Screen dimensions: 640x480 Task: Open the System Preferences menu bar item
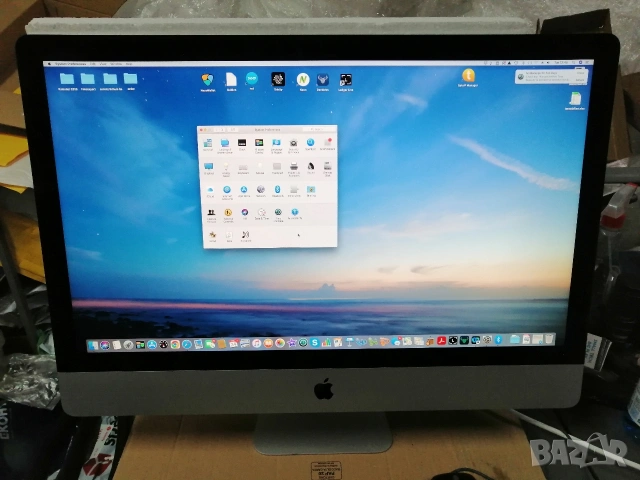[70, 64]
